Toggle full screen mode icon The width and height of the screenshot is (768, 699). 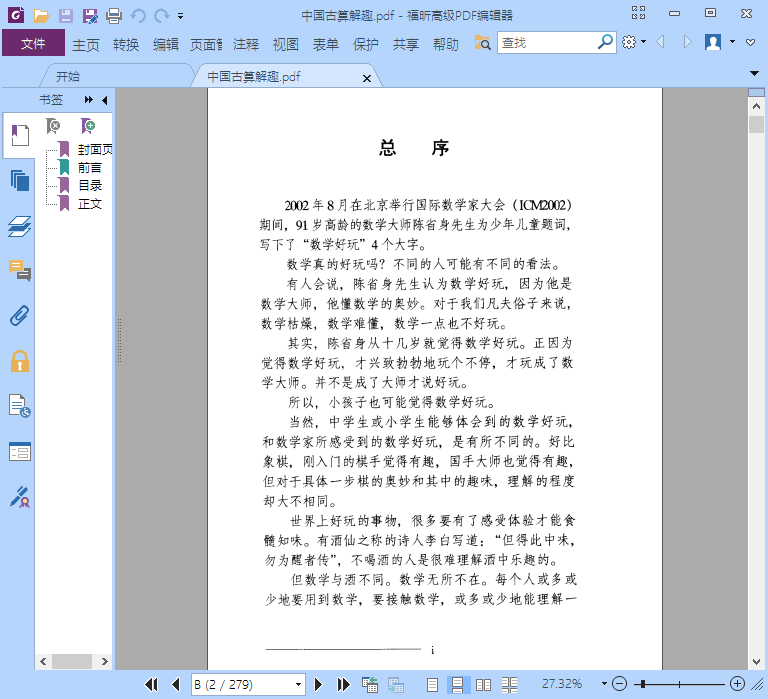point(638,13)
